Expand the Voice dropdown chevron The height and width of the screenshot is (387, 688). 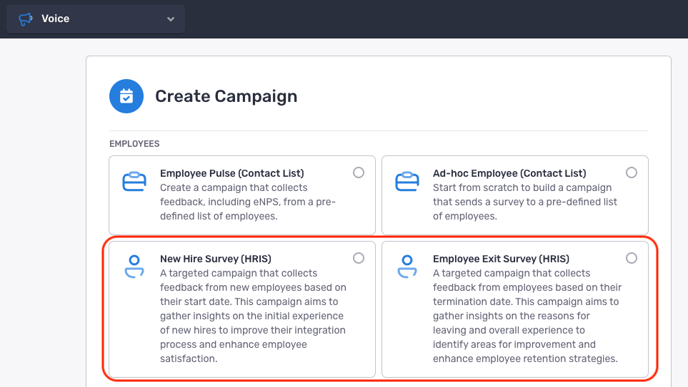coord(171,19)
